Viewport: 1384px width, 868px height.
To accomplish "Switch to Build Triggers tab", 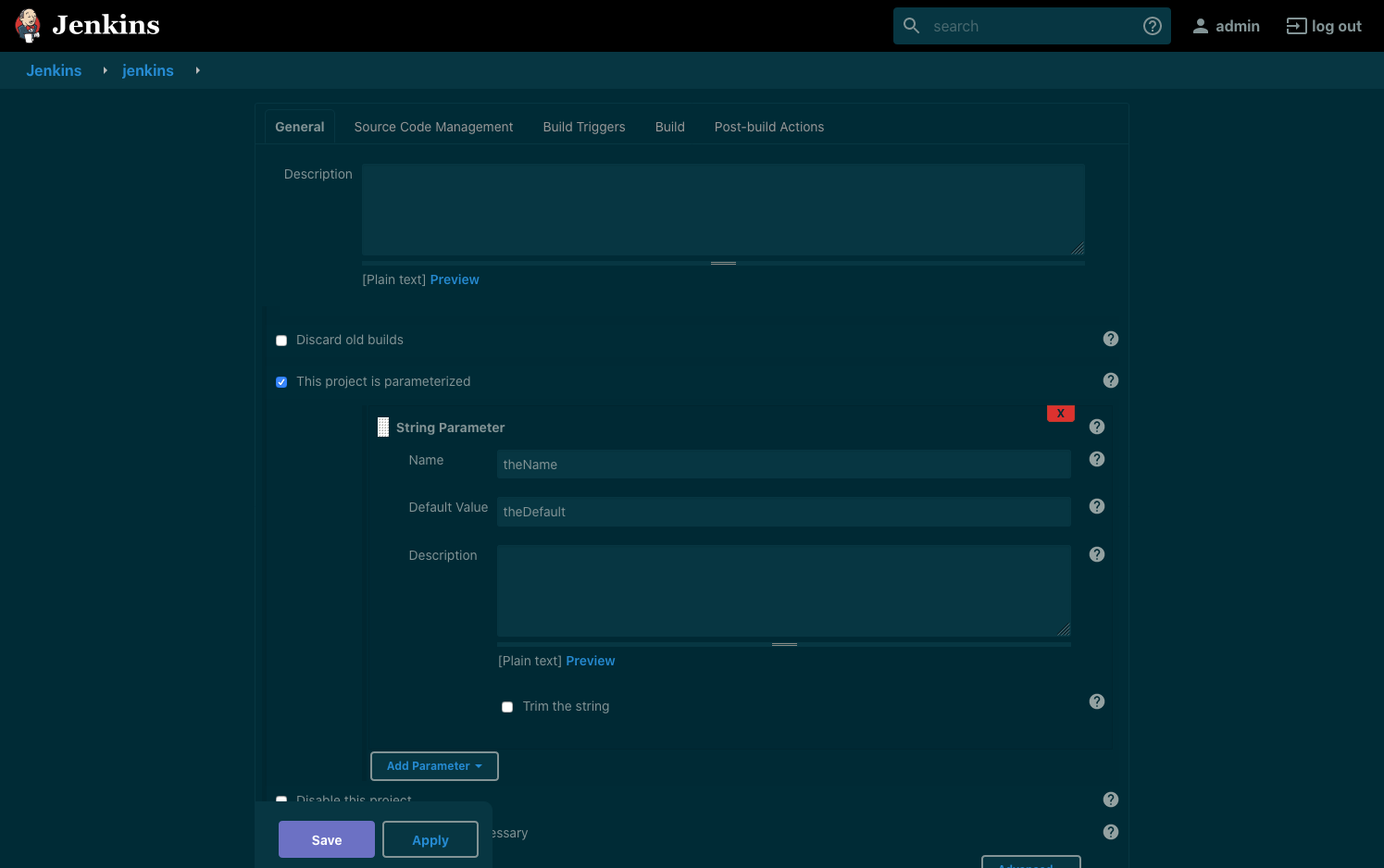I will [584, 127].
